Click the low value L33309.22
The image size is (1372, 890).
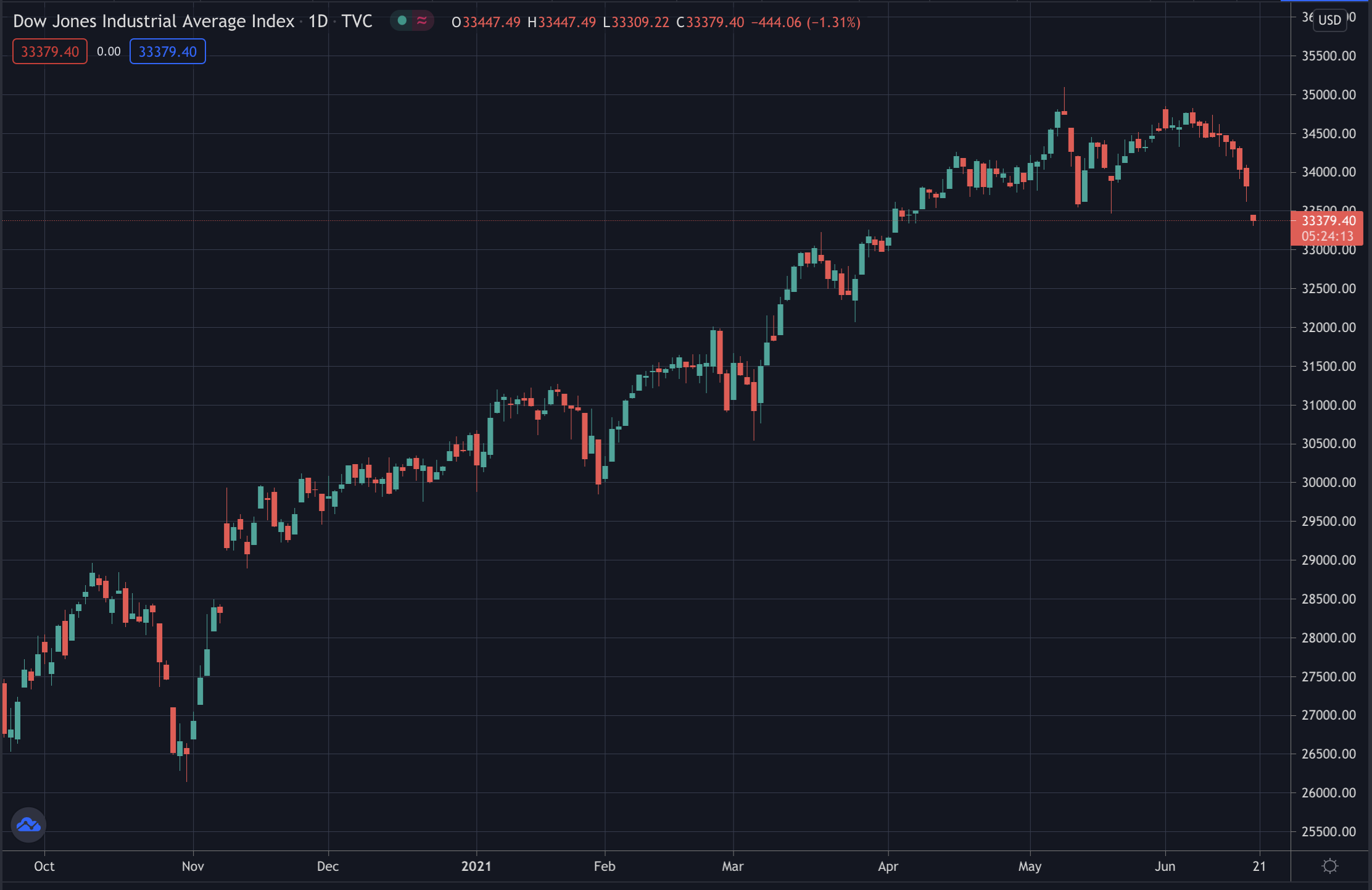tap(636, 22)
